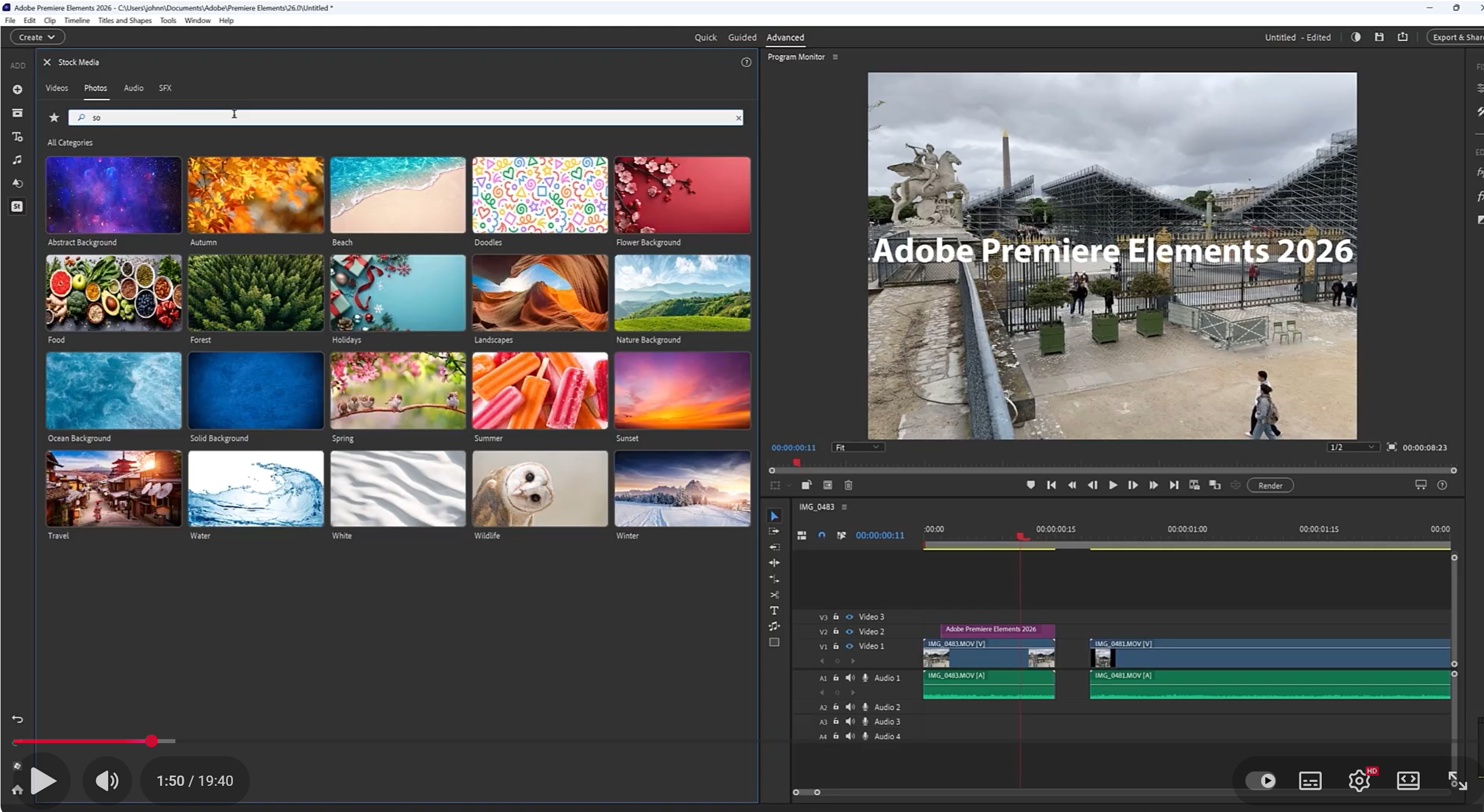This screenshot has width=1484, height=812.
Task: Switch to Guided editing mode
Action: tap(742, 38)
